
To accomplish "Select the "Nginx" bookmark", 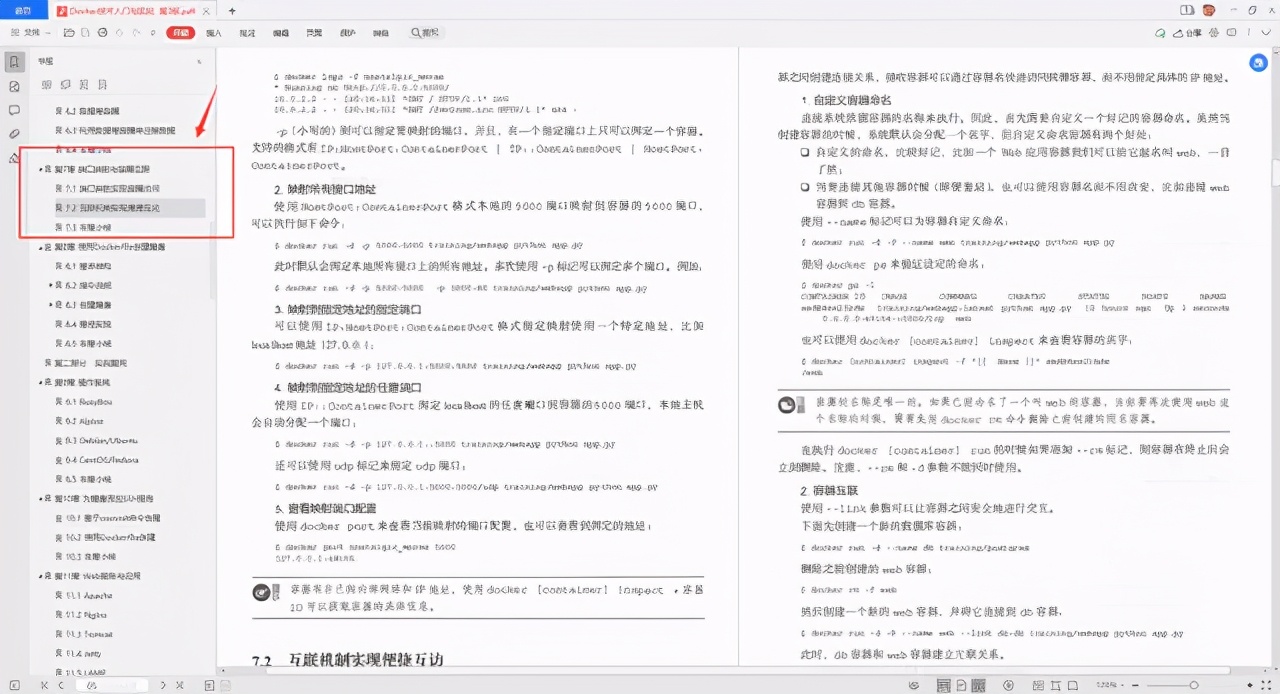I will (83, 614).
